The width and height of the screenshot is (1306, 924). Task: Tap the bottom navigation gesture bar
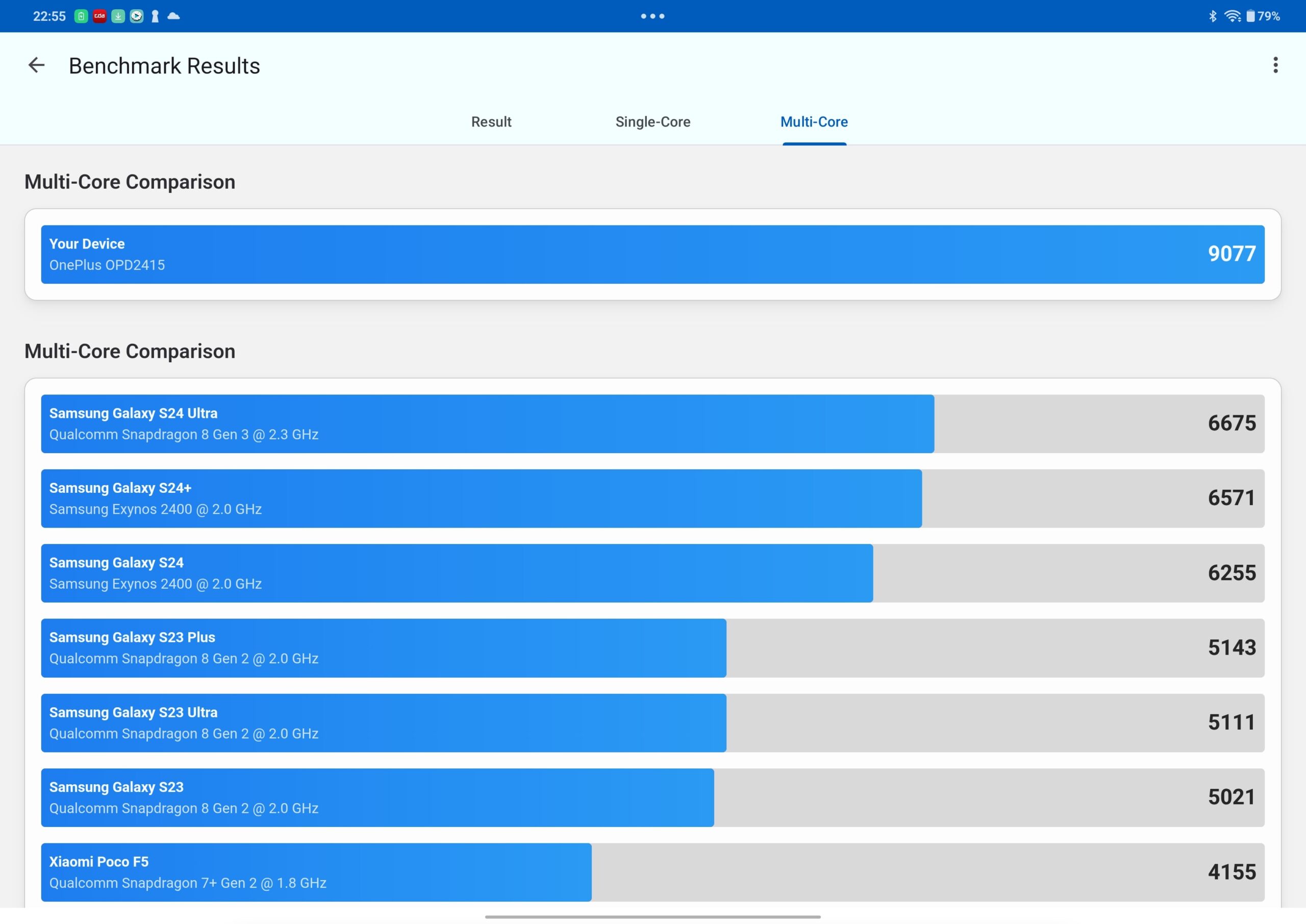click(x=652, y=917)
